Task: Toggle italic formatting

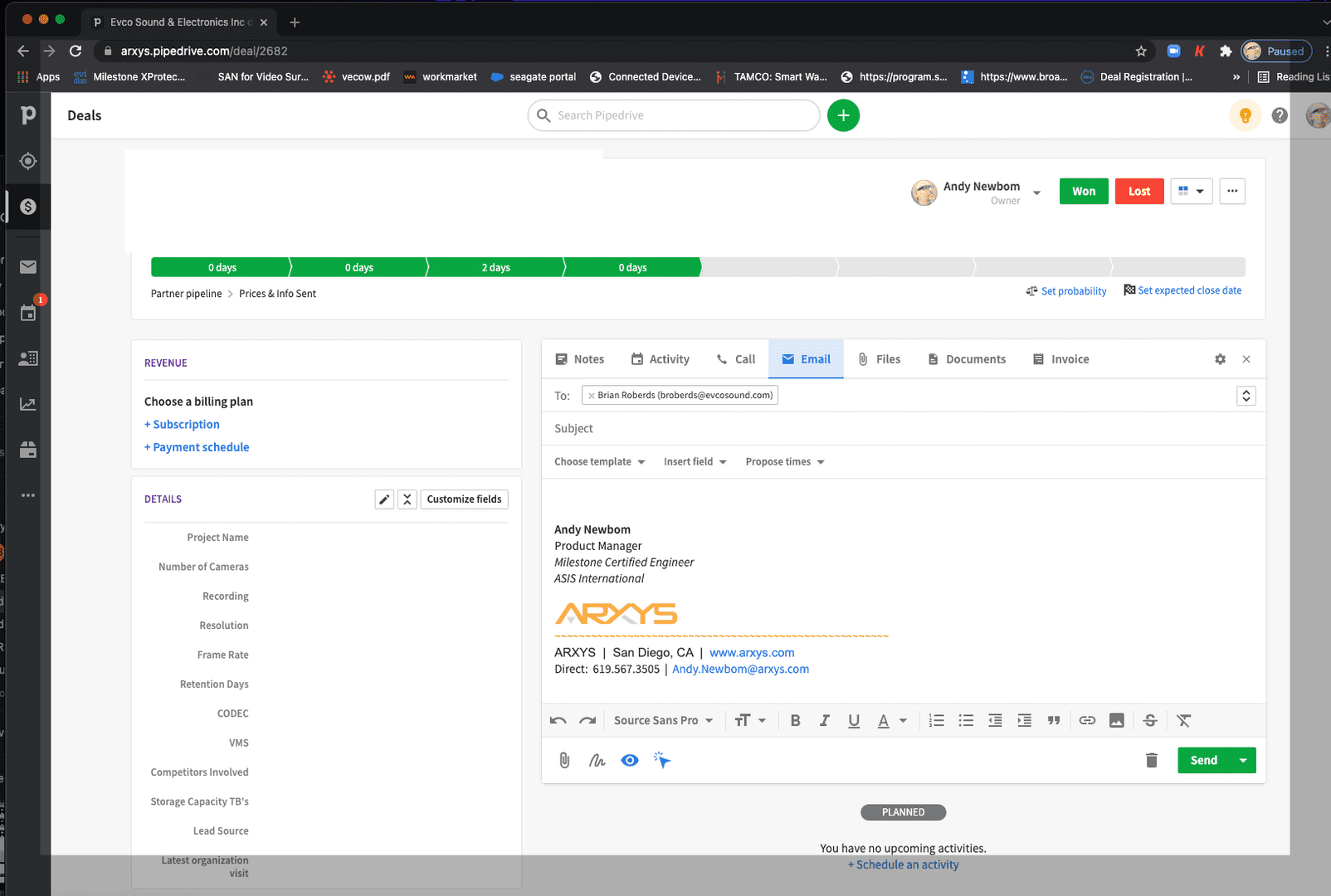Action: click(824, 720)
